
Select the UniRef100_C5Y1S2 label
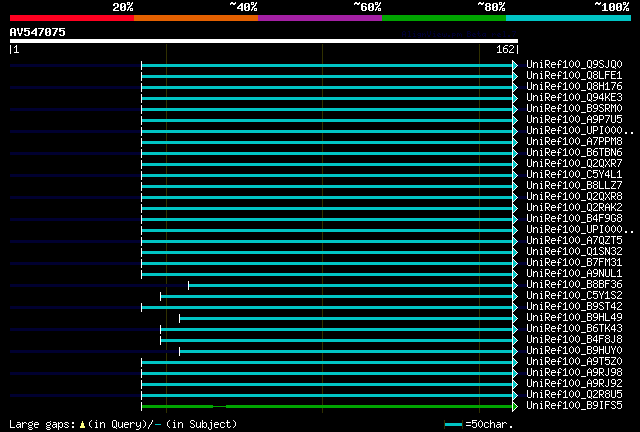pos(574,296)
